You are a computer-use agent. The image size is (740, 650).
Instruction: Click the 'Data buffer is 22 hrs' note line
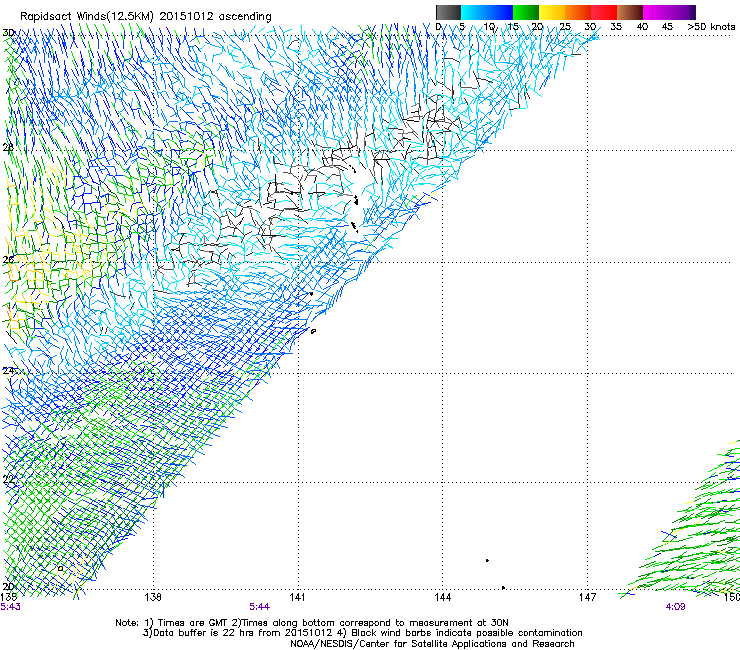(x=362, y=633)
